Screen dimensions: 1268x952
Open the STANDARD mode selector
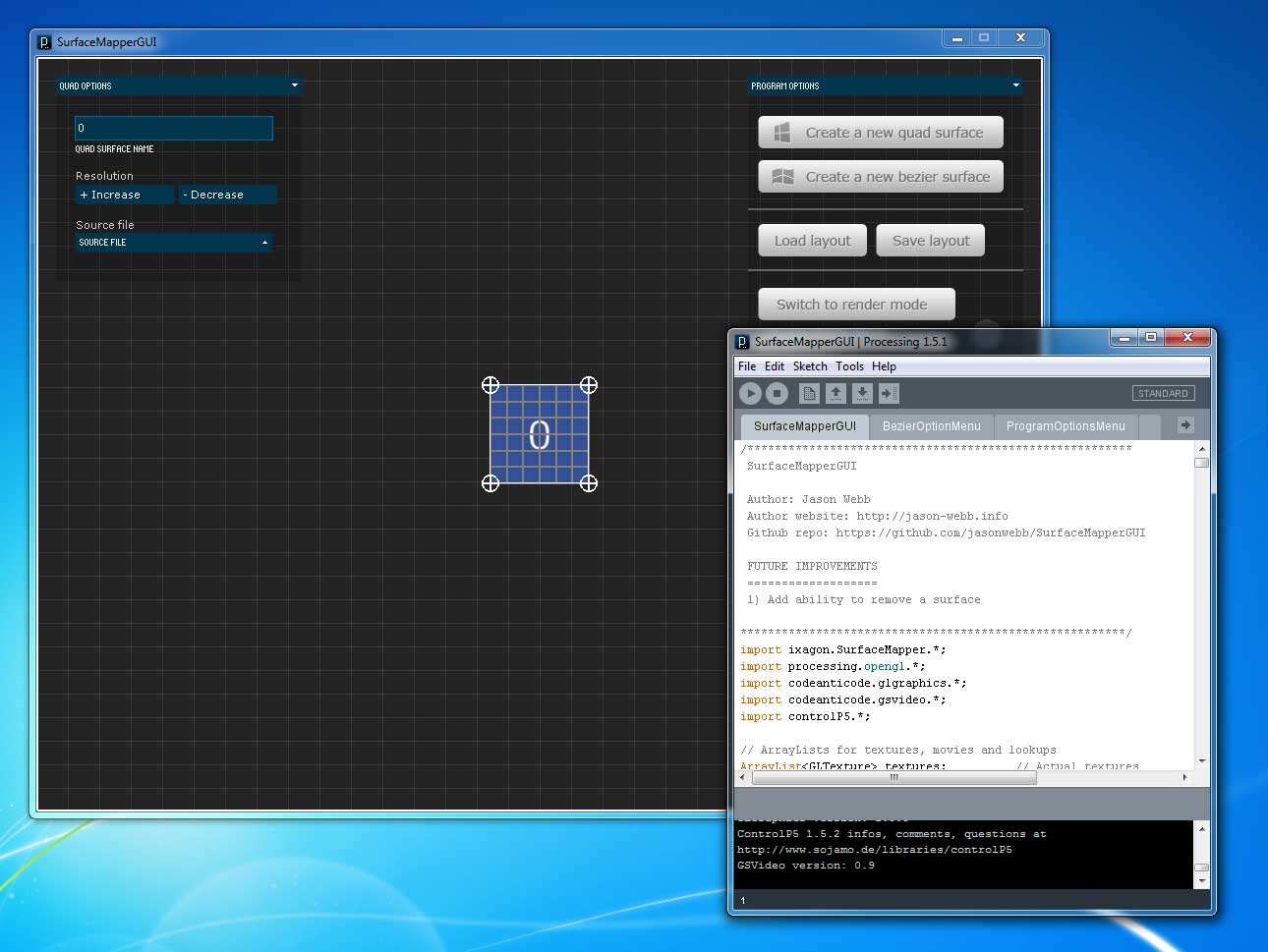click(x=1164, y=393)
